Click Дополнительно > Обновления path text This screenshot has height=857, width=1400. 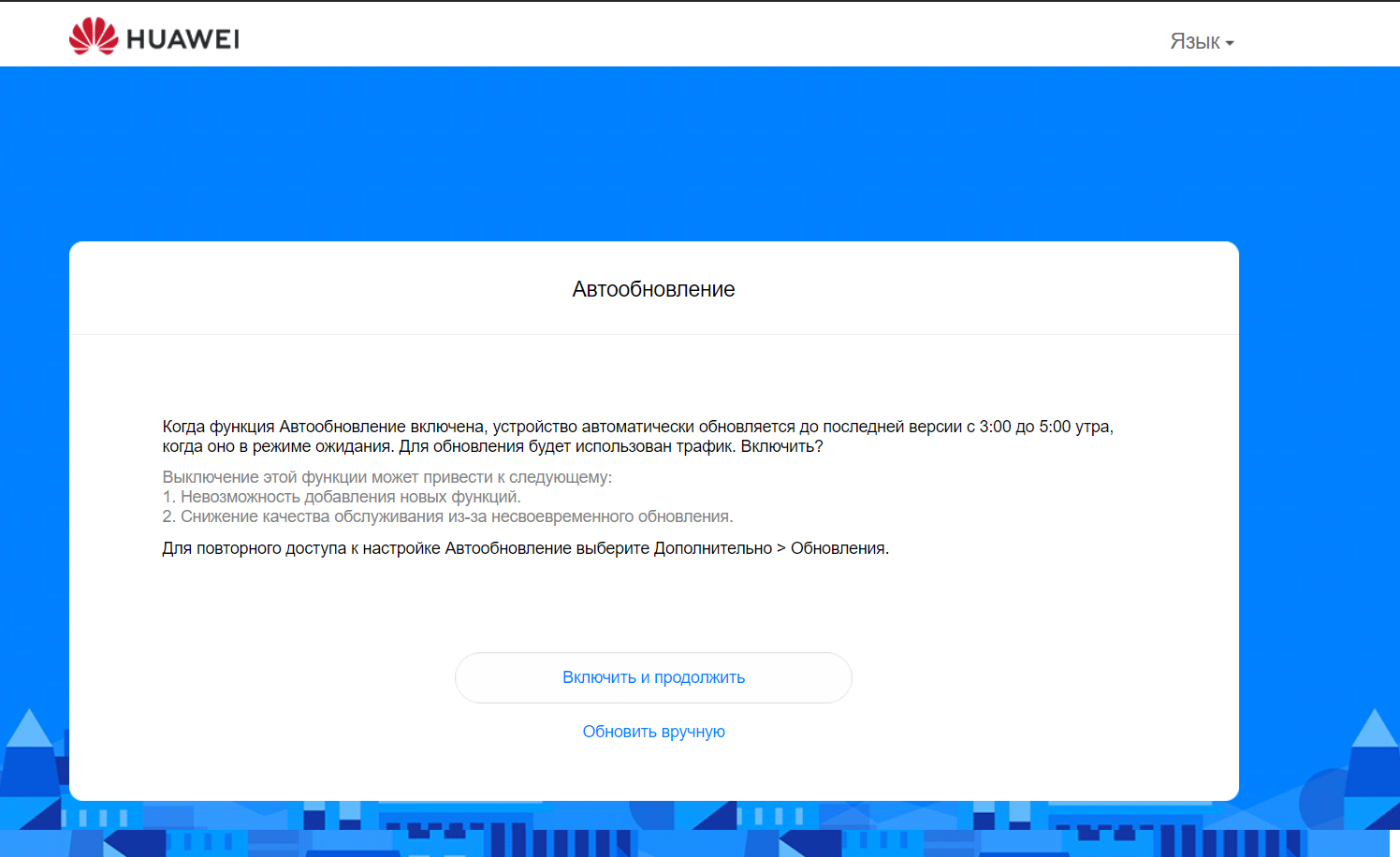[770, 548]
